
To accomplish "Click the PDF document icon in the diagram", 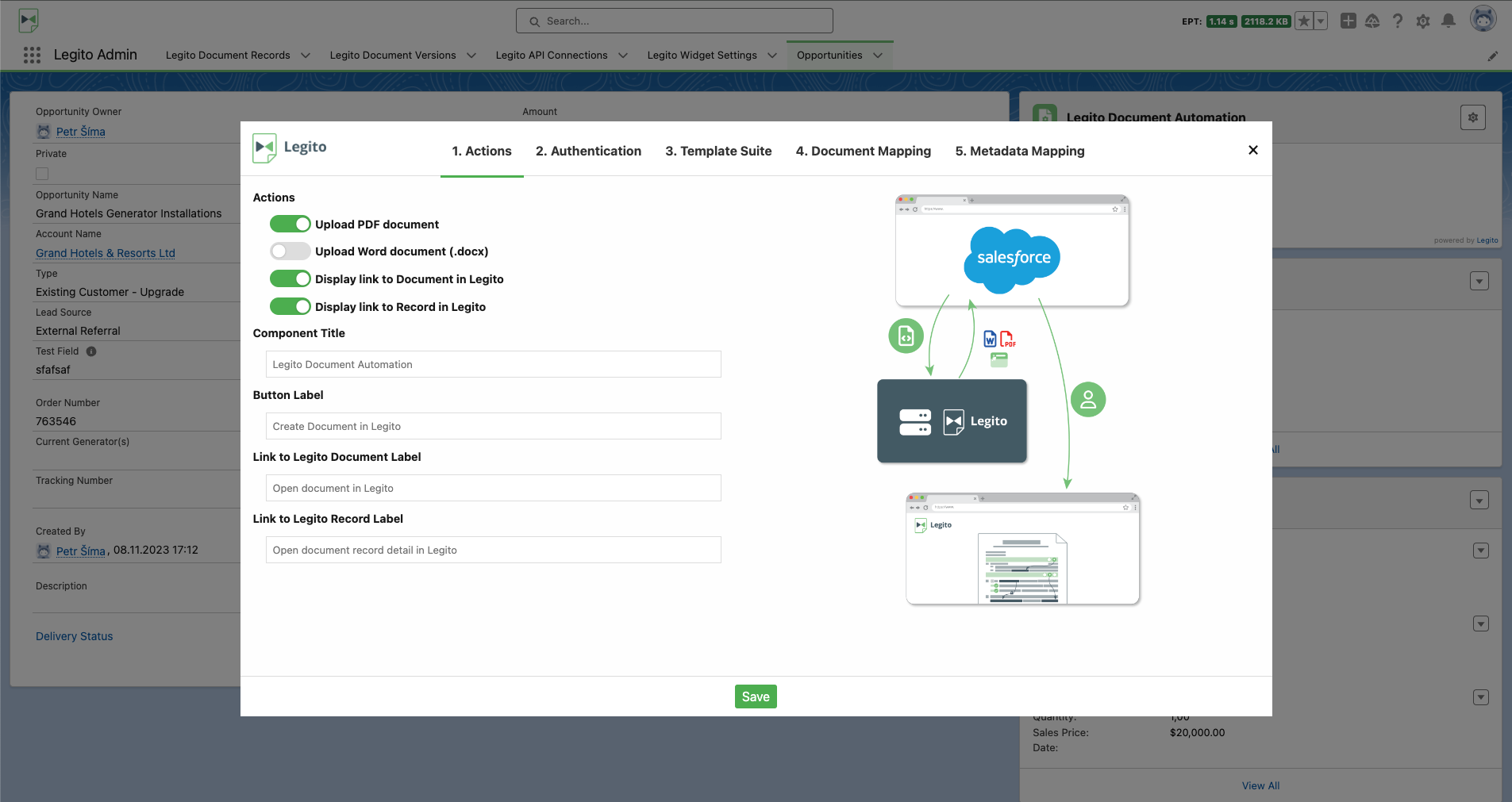I will tap(1008, 339).
